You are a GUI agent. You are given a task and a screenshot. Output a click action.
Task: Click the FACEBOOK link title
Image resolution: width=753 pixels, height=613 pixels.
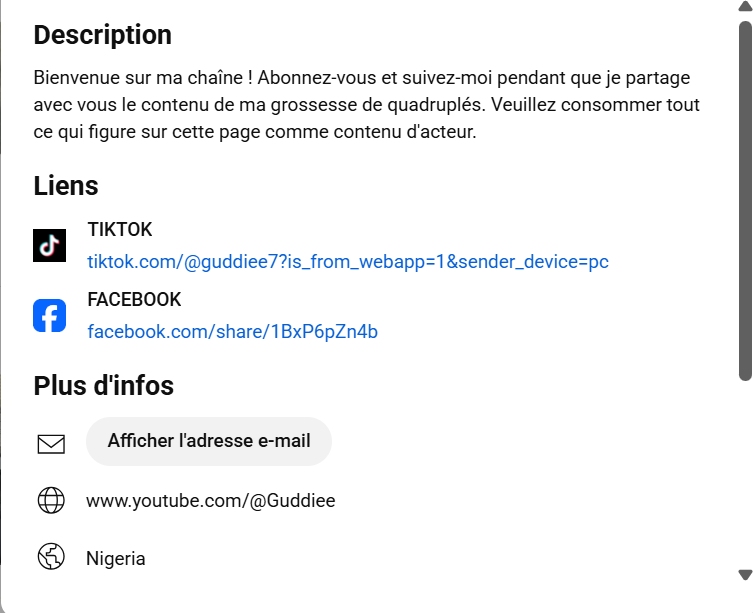coord(134,300)
